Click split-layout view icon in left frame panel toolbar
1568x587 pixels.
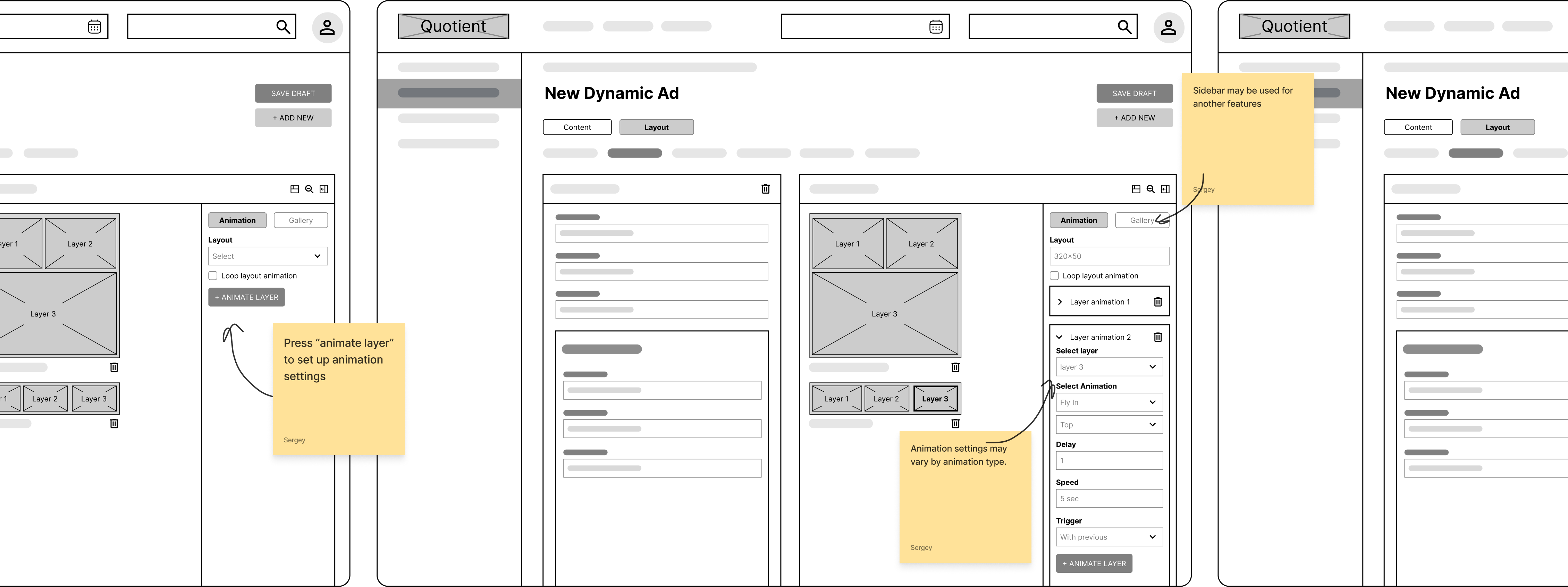coord(295,189)
